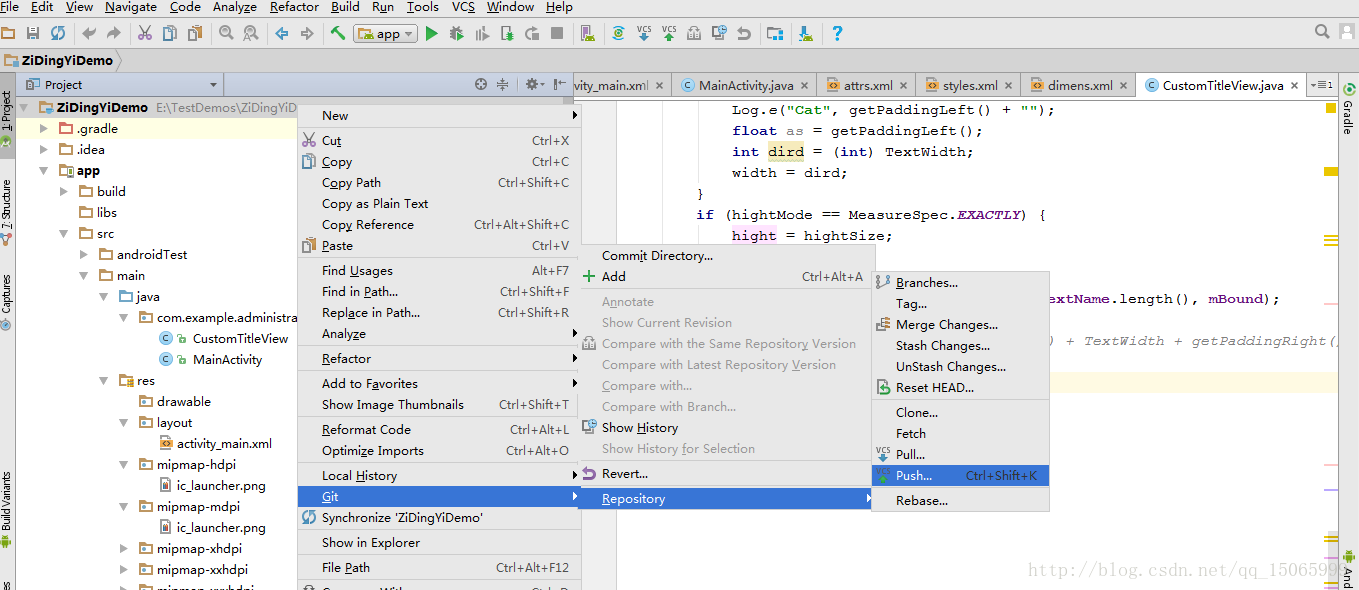Expand the .idea folder arrow
This screenshot has width=1359, height=590.
[44, 149]
